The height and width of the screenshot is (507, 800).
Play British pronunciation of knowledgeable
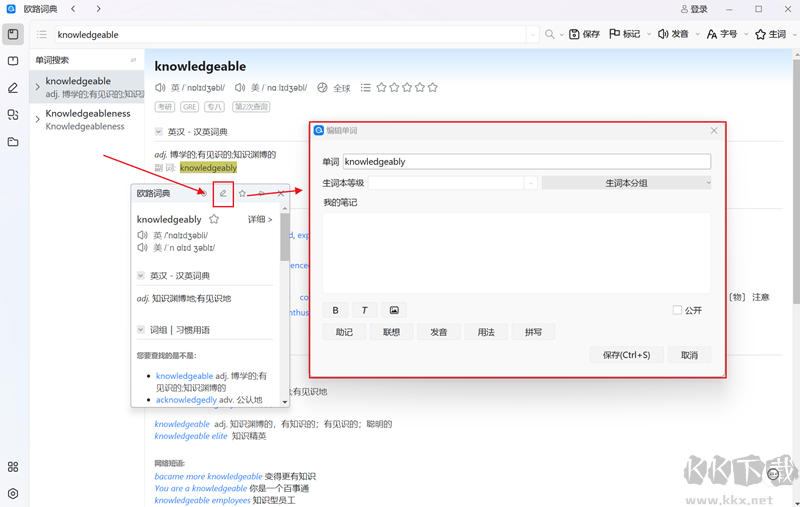pyautogui.click(x=160, y=87)
